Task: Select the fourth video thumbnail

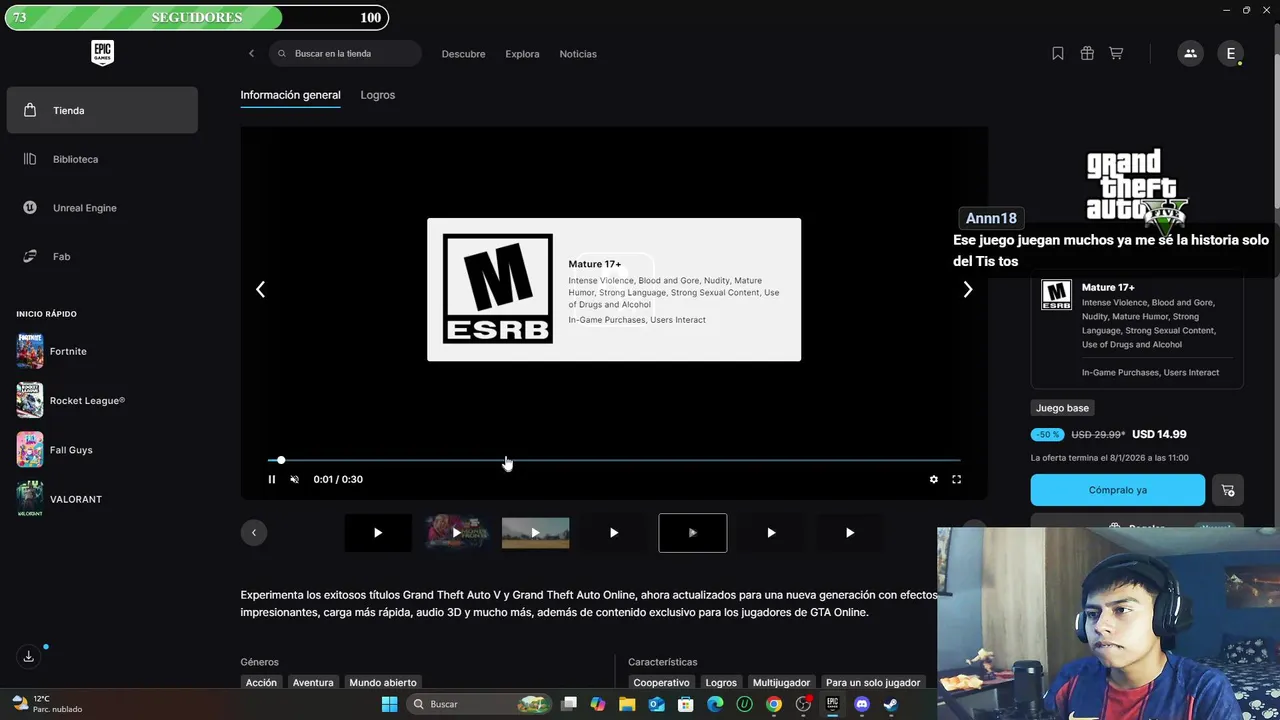Action: (614, 533)
